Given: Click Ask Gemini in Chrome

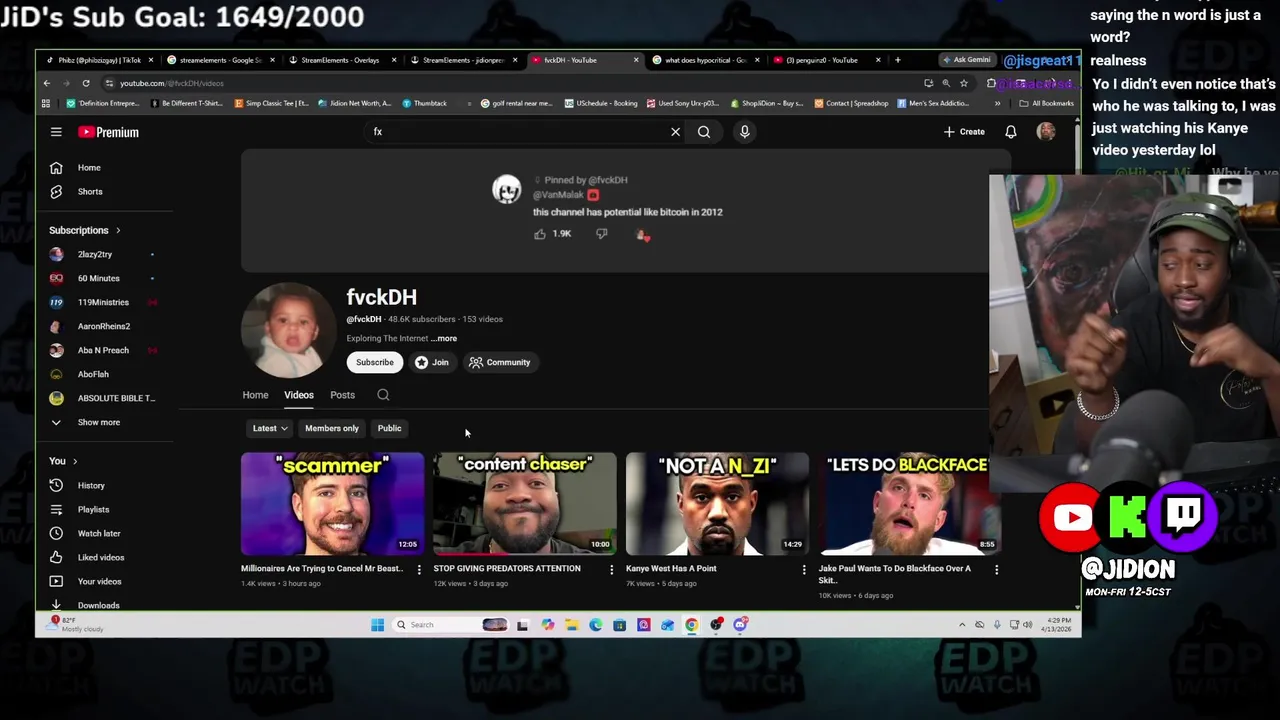Looking at the screenshot, I should pos(965,60).
